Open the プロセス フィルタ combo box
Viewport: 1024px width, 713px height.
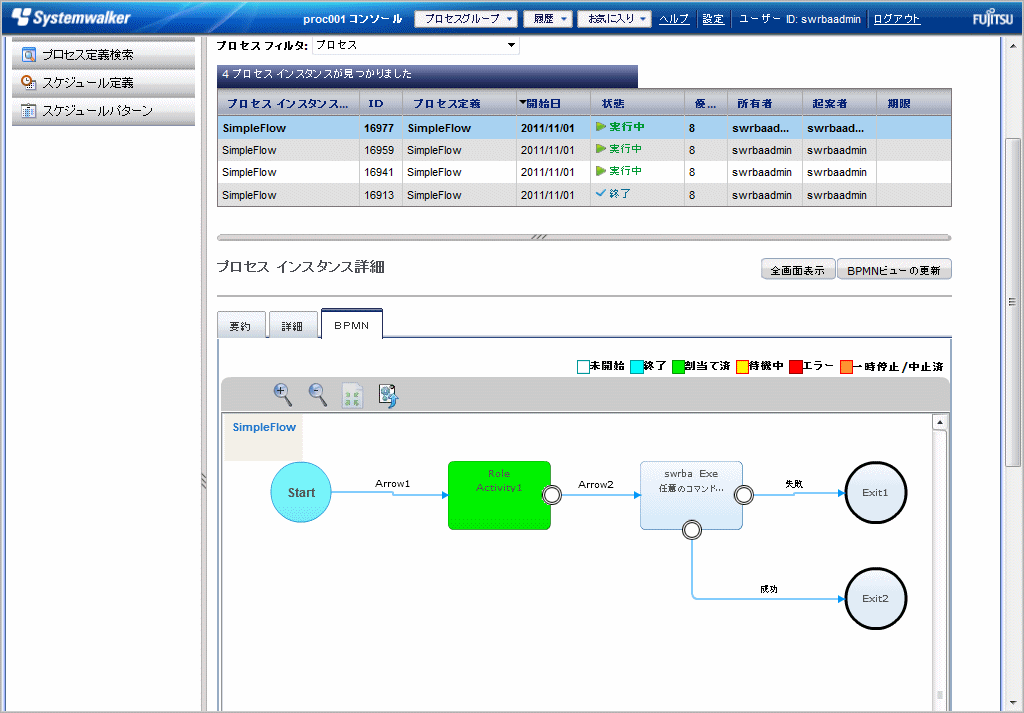[416, 45]
